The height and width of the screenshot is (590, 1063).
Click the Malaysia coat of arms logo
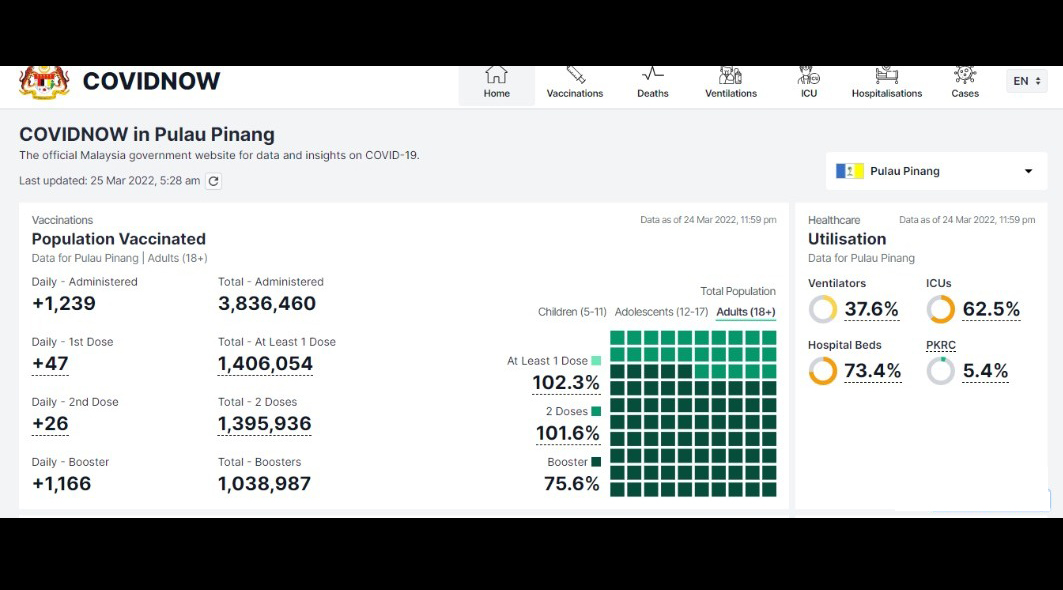[44, 82]
